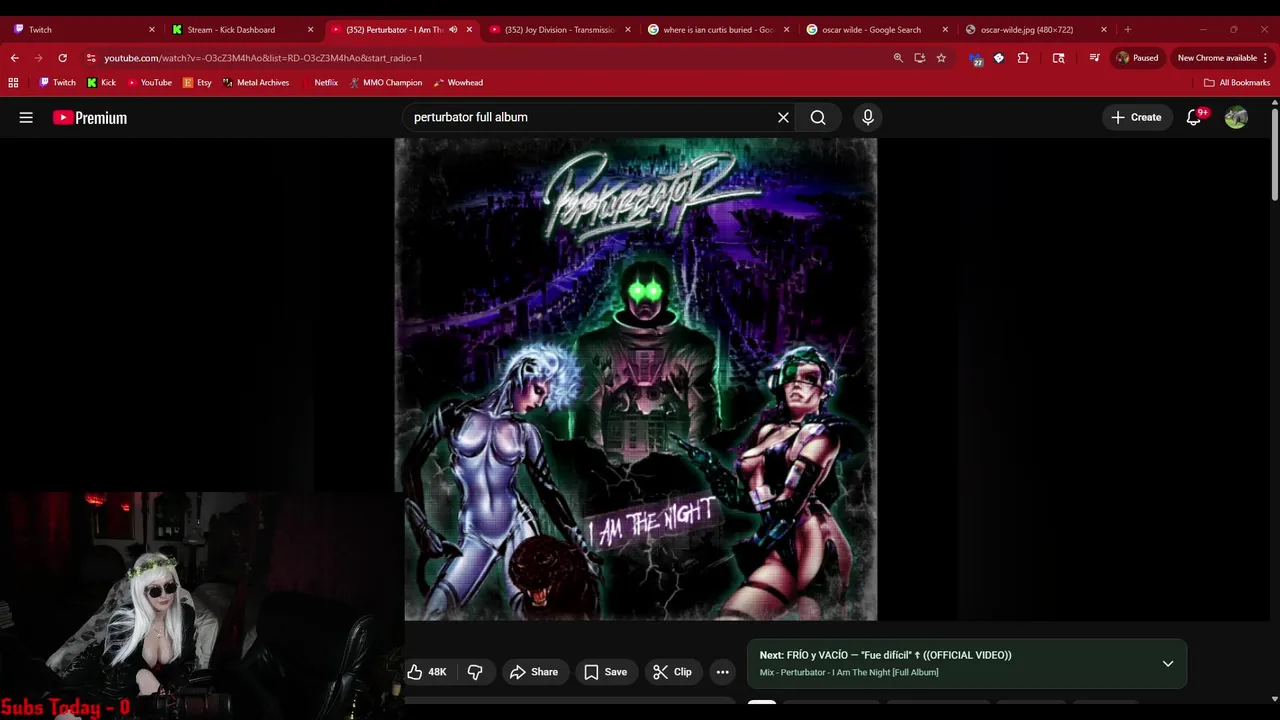Like the video with 48K likes
Image resolution: width=1280 pixels, height=720 pixels.
pyautogui.click(x=427, y=672)
